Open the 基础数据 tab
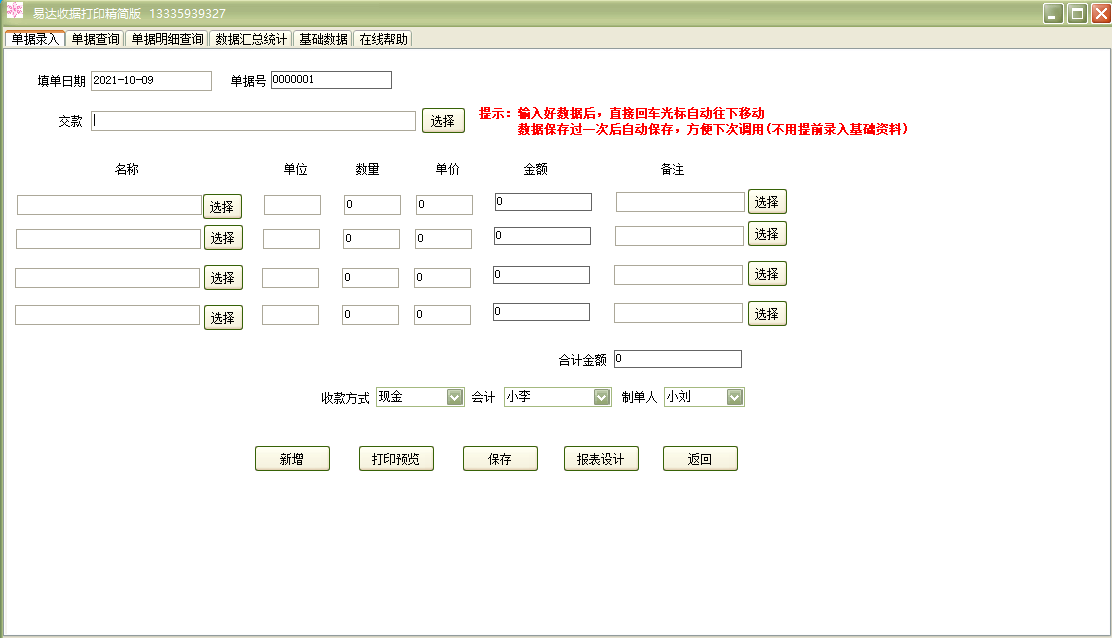This screenshot has width=1112, height=638. 323,39
